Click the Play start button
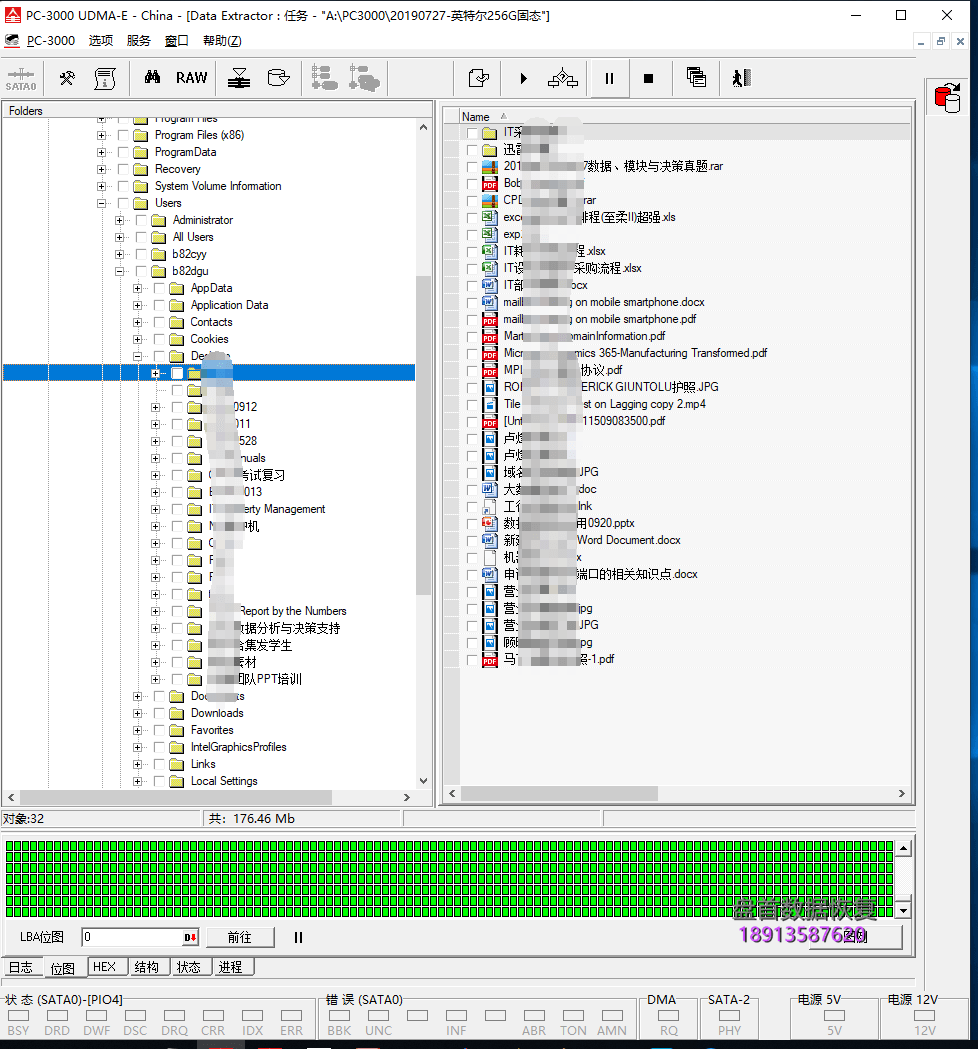Screen dimensions: 978x1049 click(x=524, y=78)
